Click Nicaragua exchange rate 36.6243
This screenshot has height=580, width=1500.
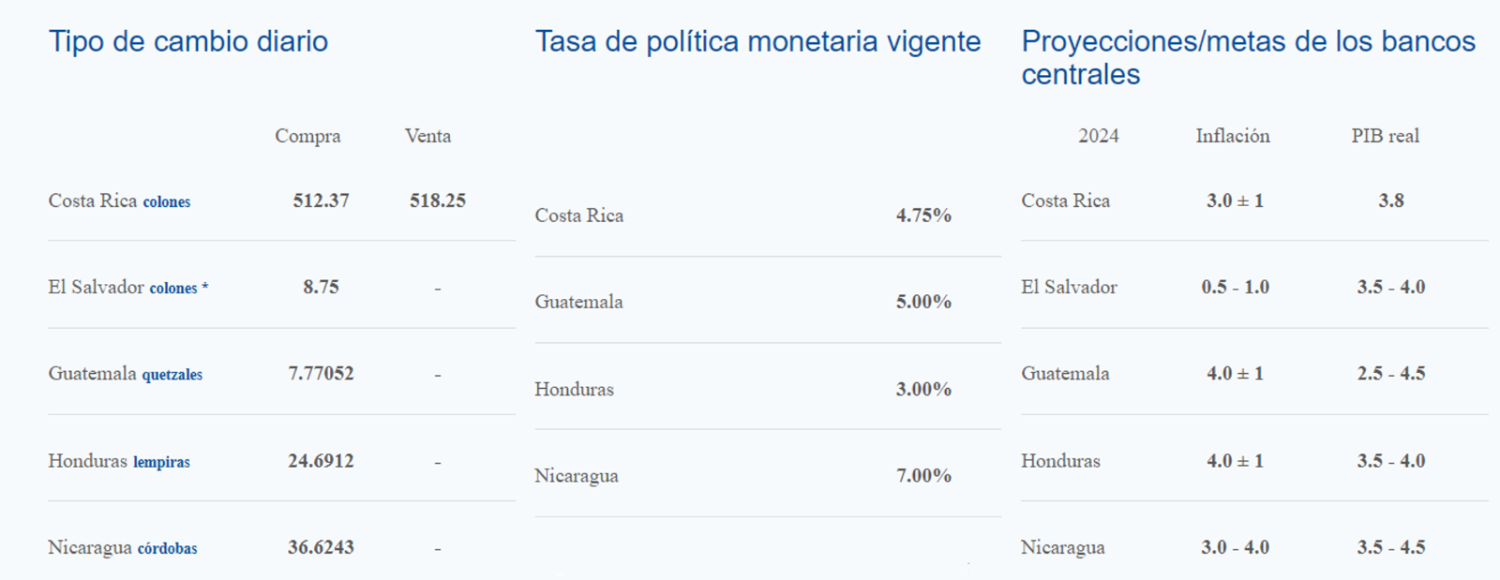tap(321, 548)
